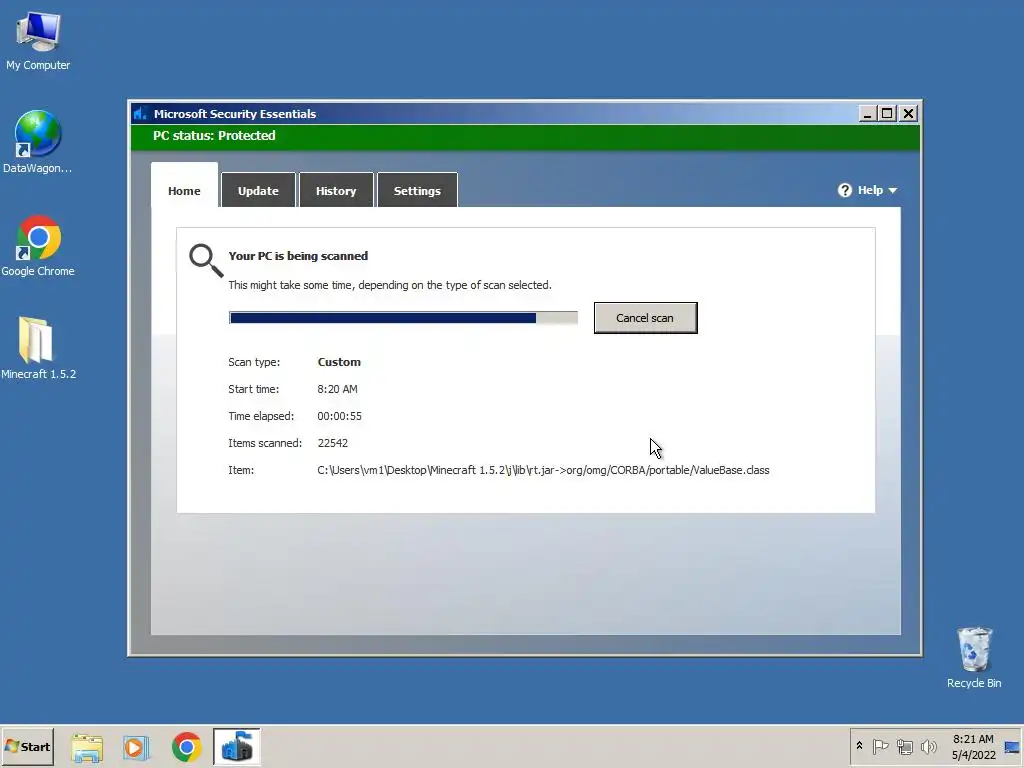Maximize the Security Essentials window
1024x768 pixels.
(x=887, y=114)
